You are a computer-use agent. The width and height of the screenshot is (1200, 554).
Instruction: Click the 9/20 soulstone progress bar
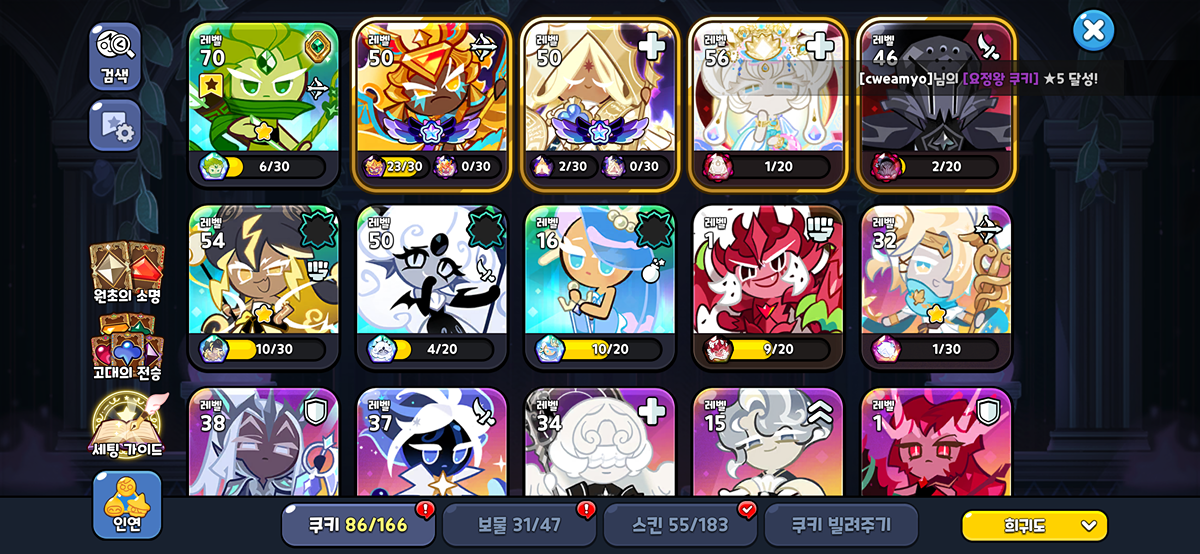pyautogui.click(x=769, y=349)
